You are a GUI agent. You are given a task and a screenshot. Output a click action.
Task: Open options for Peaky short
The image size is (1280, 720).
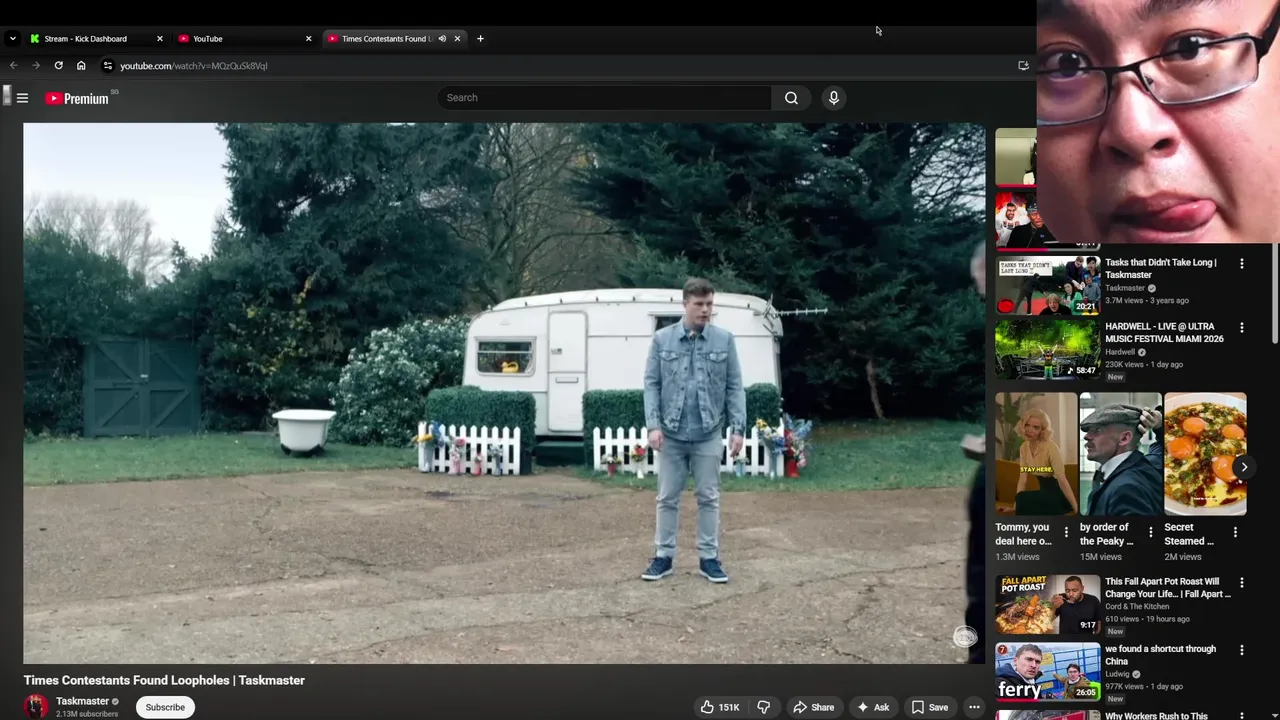[x=1150, y=532]
